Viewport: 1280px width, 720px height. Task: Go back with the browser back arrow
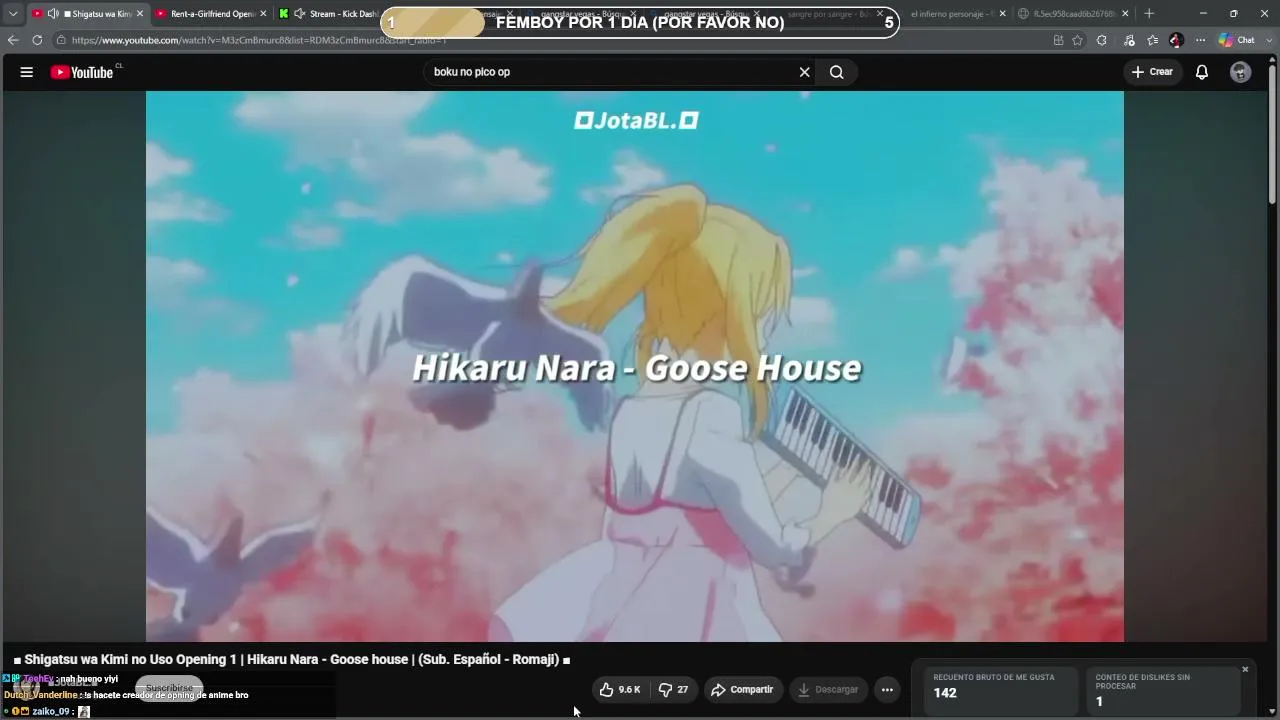(13, 40)
